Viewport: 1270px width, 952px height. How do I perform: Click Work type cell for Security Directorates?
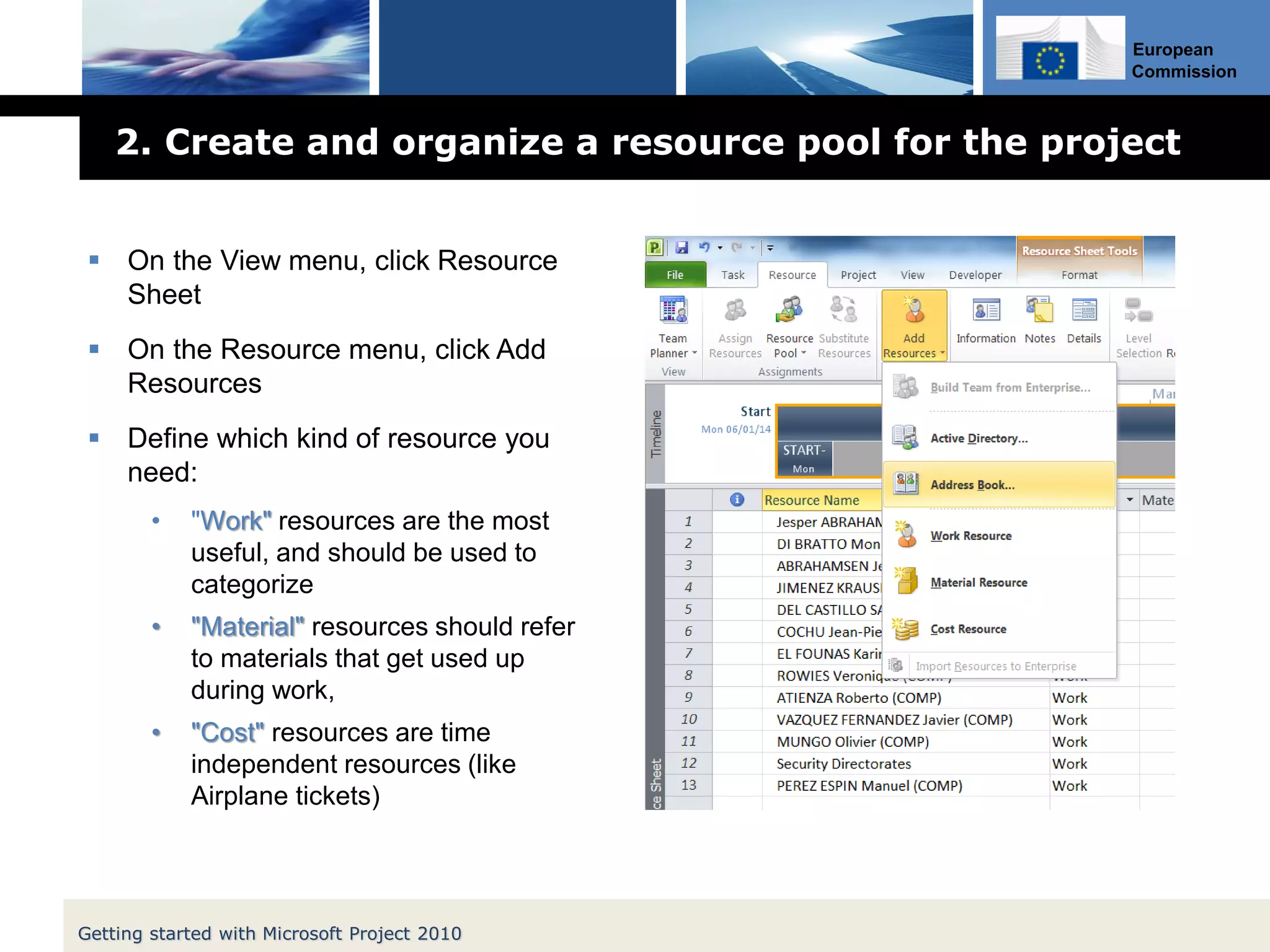(1094, 764)
